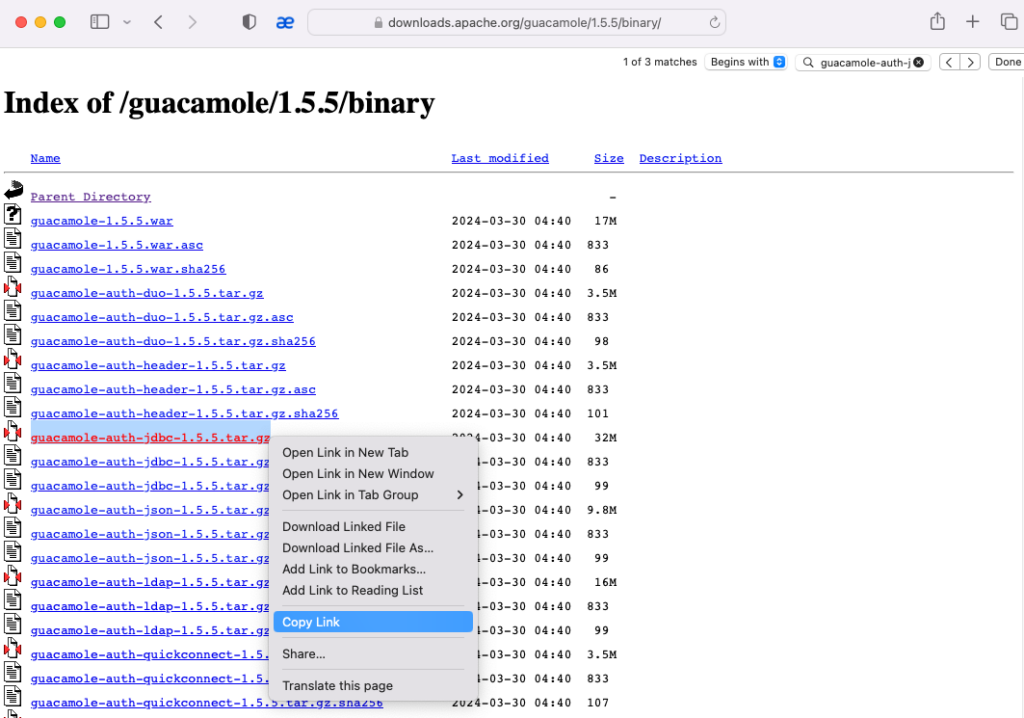Image resolution: width=1024 pixels, height=718 pixels.
Task: Click the text-file icon for guacamole-auth-header-1.5.5.tar.gz.sha256
Action: [x=12, y=408]
